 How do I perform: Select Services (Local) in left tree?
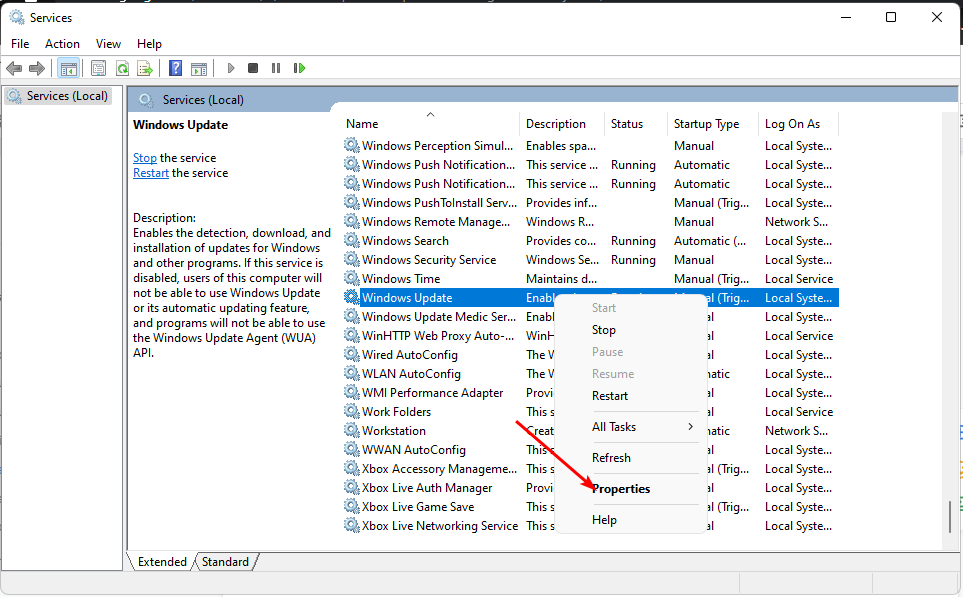(57, 94)
